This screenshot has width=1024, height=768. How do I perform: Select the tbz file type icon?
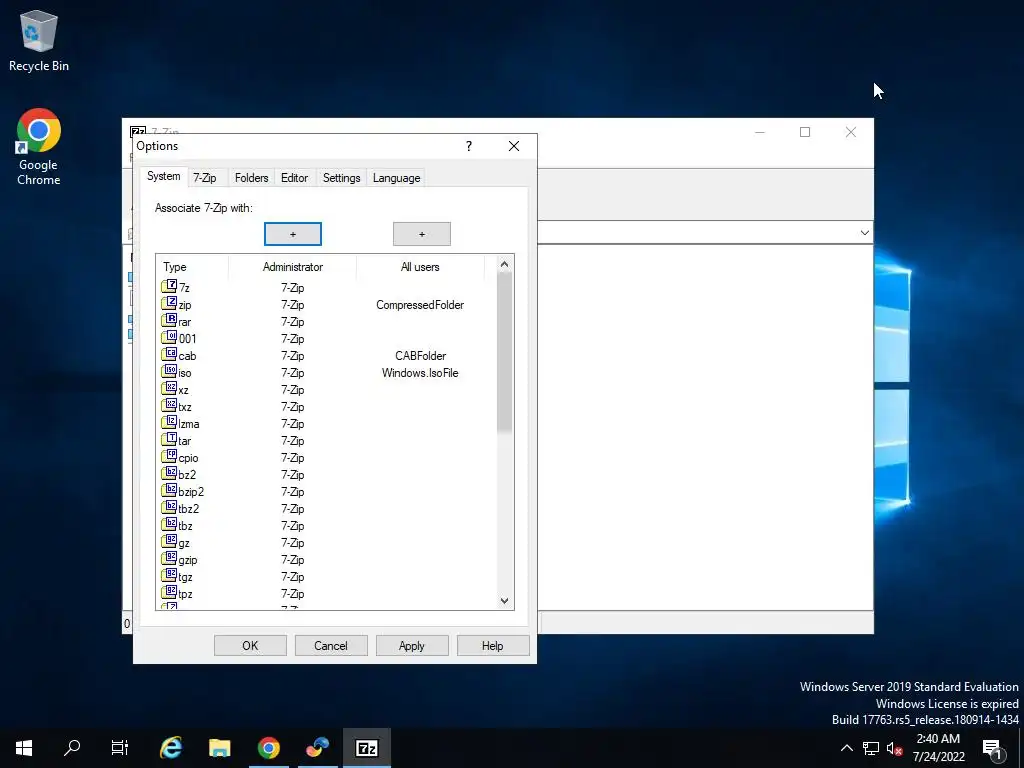[x=169, y=524]
